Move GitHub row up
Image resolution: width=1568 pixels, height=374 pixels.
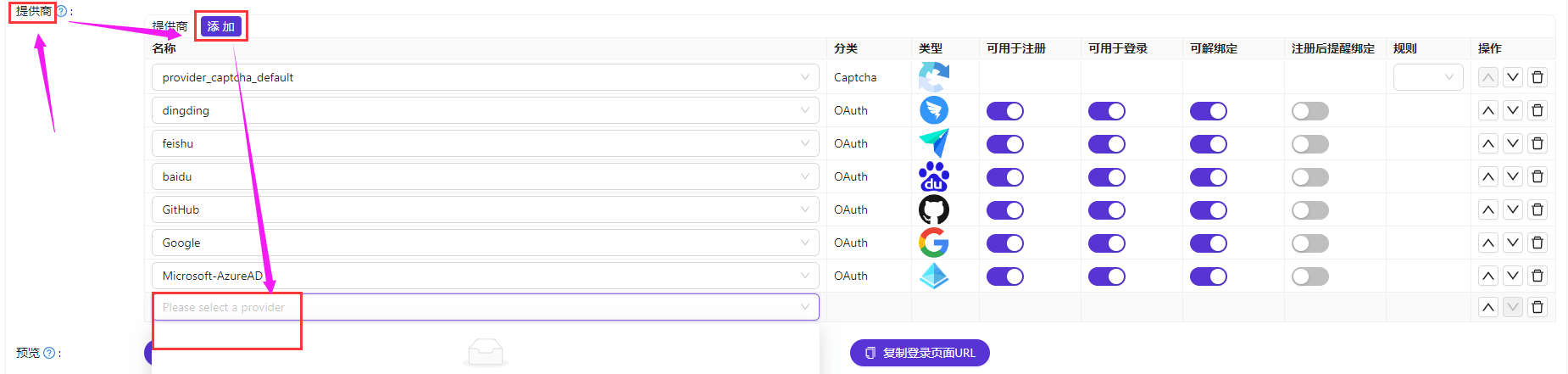click(1488, 209)
